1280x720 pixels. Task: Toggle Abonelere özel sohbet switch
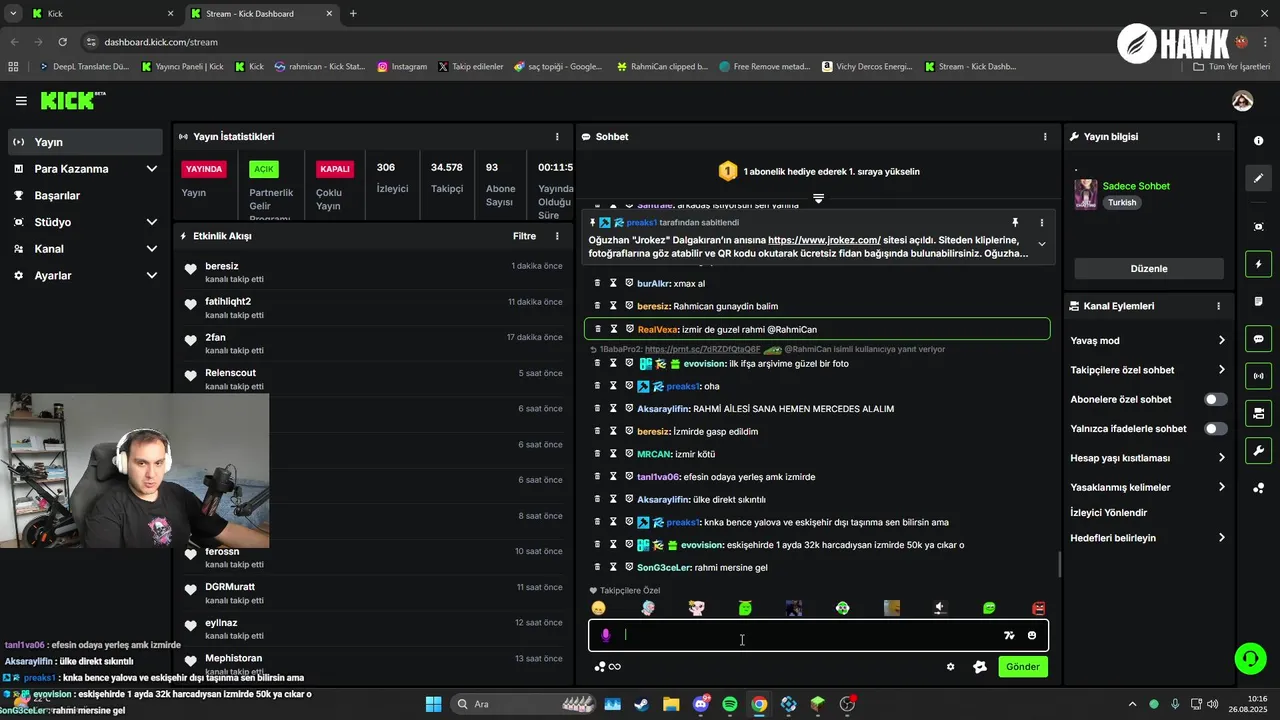1215,399
